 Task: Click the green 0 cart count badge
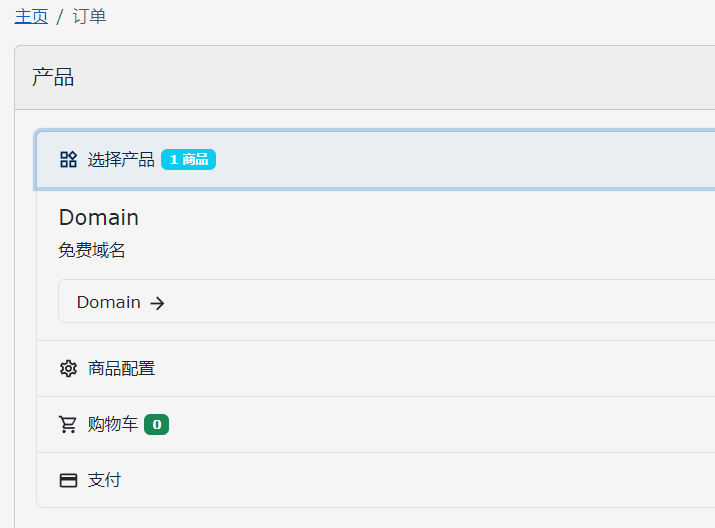(156, 424)
